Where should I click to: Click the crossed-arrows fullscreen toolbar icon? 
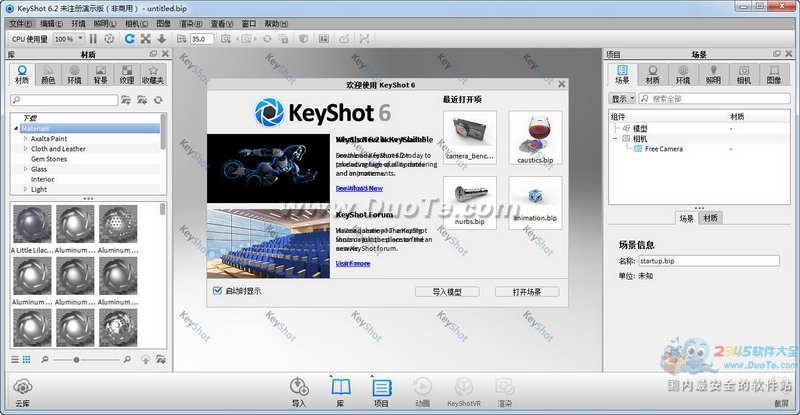tap(145, 39)
